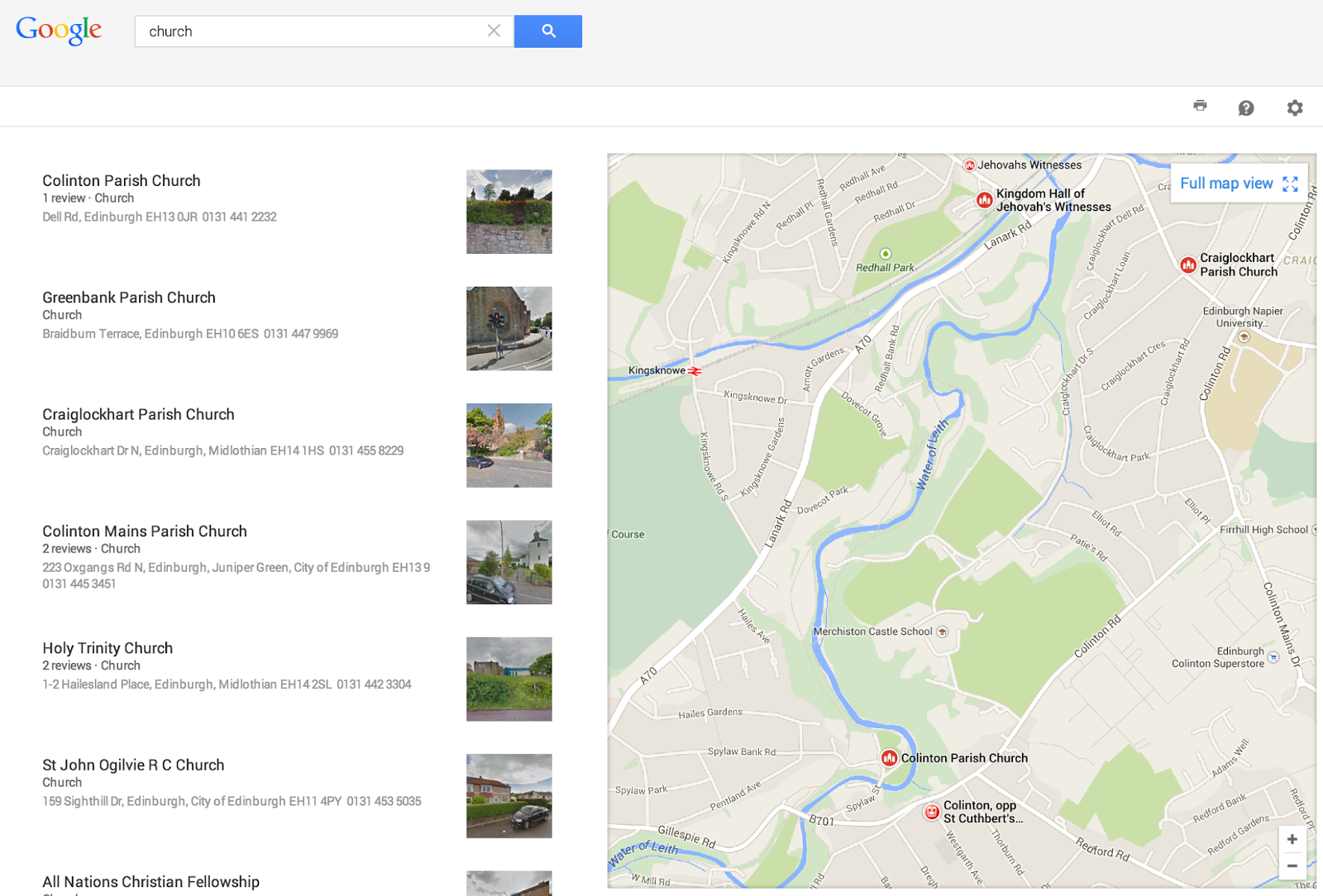Select the Colinton Parish Church map marker

click(x=888, y=757)
